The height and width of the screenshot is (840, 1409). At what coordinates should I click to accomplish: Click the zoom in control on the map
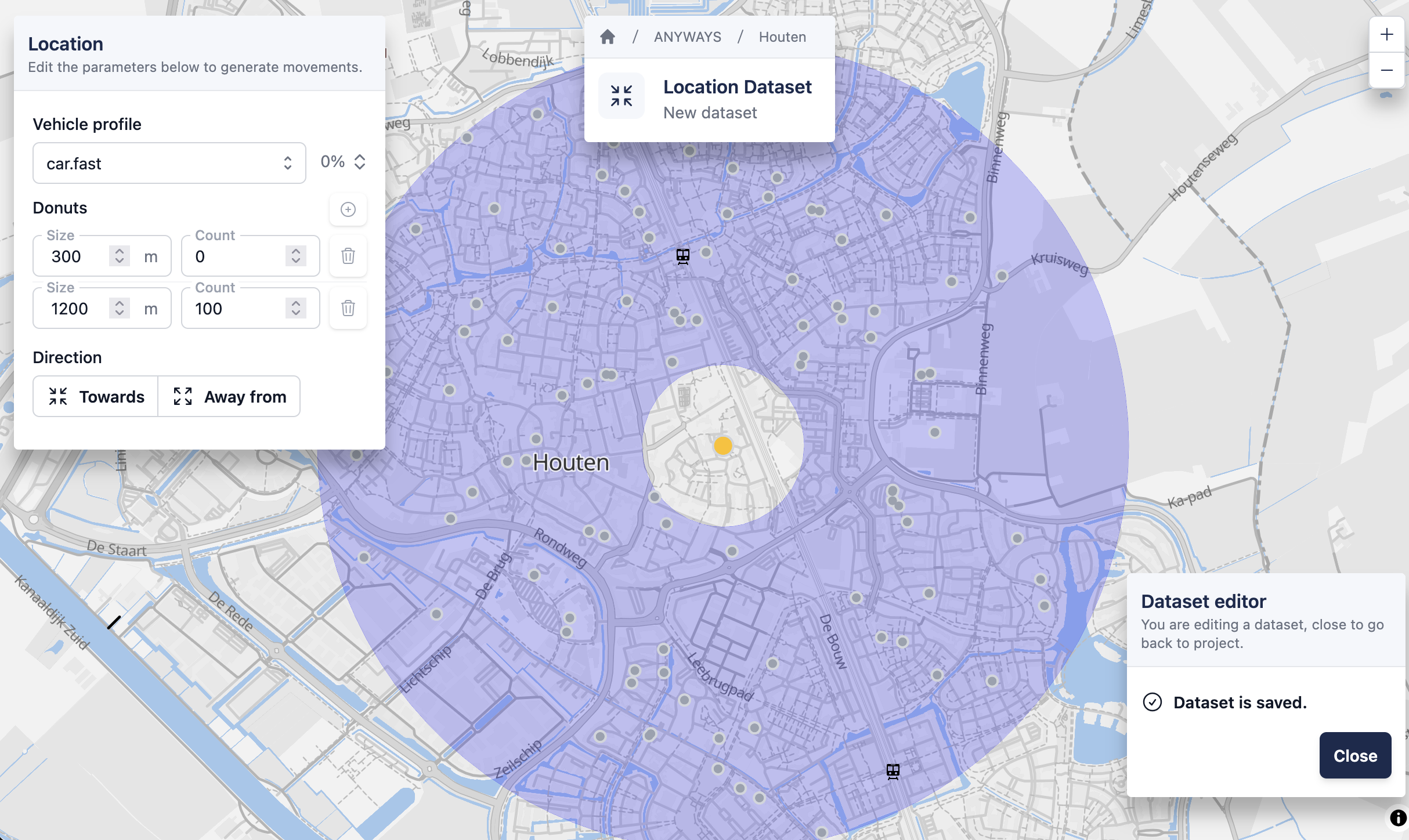1388,33
